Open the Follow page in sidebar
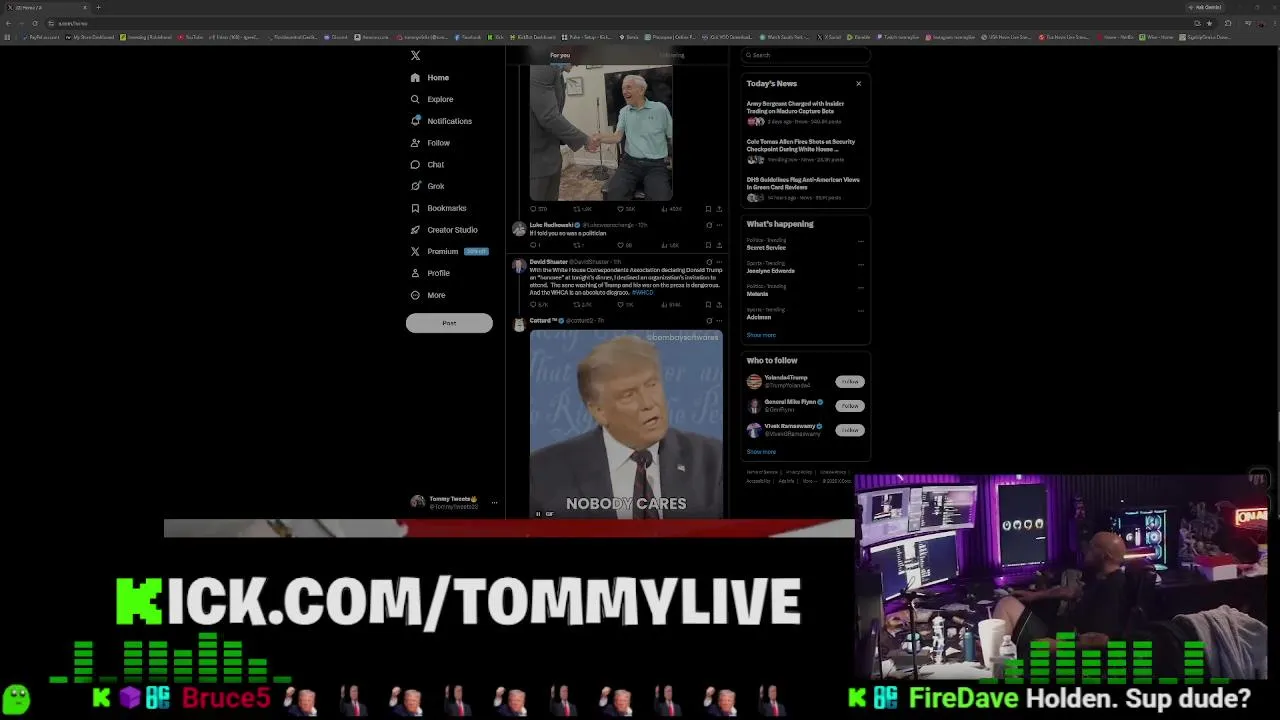 pos(430,143)
